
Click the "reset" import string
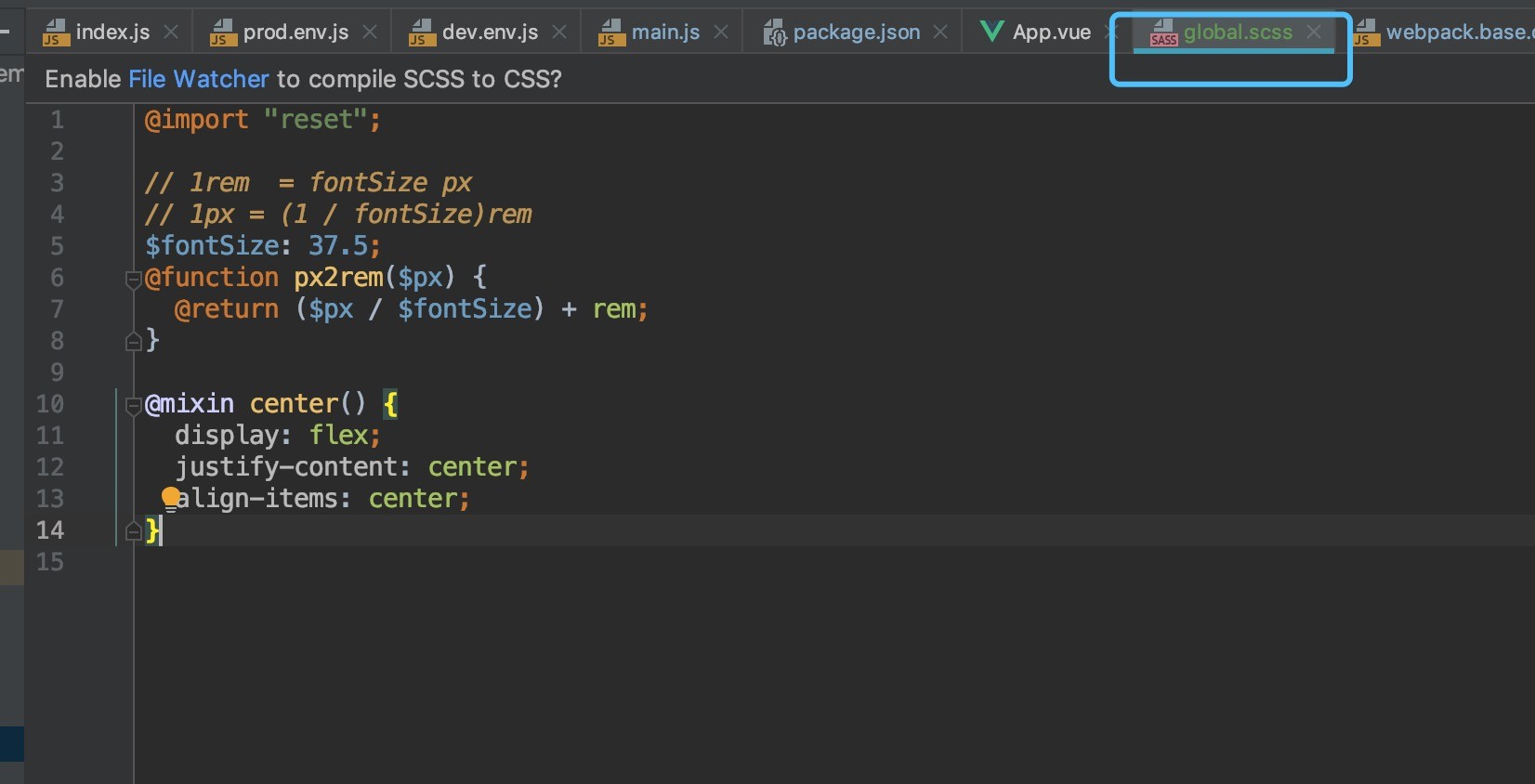point(317,120)
